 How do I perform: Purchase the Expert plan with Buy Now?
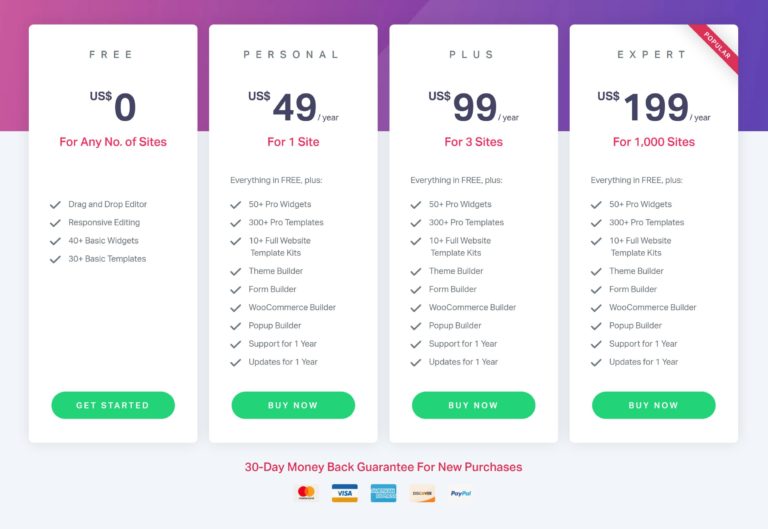click(653, 405)
